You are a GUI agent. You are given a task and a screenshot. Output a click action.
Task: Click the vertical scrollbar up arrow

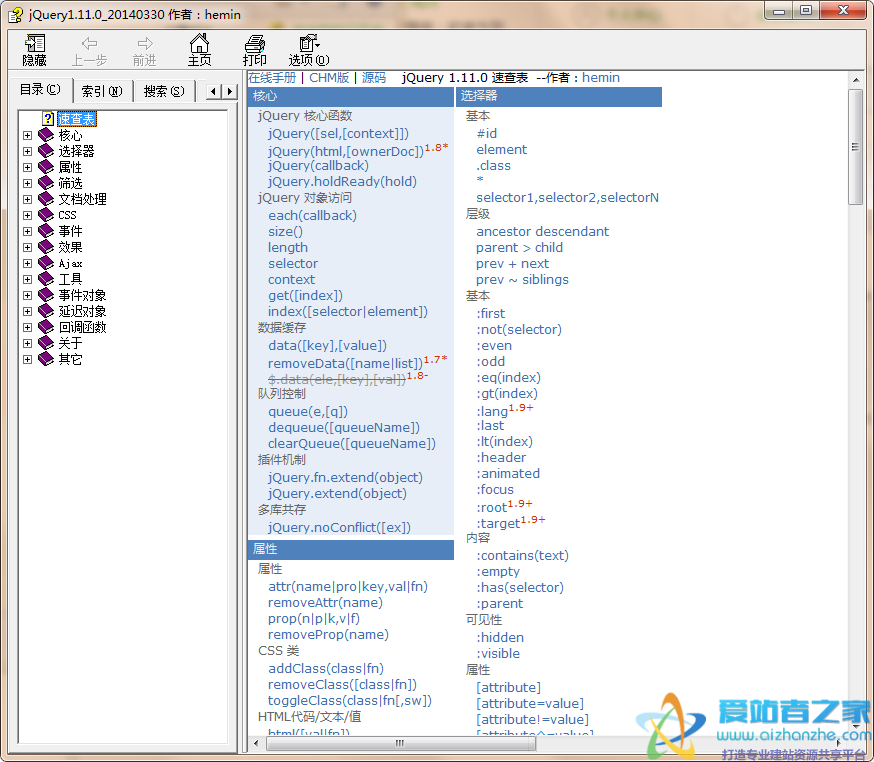tap(855, 80)
